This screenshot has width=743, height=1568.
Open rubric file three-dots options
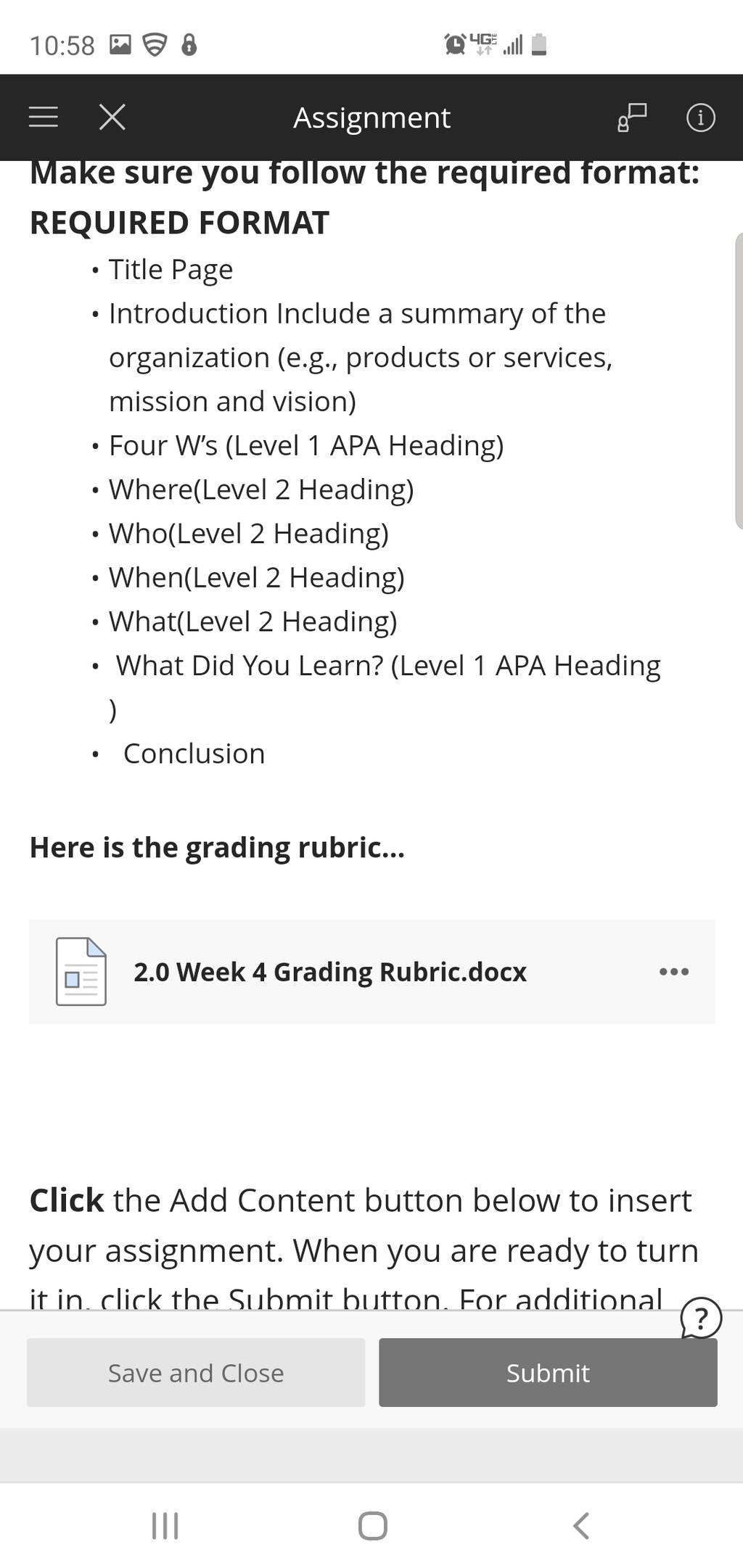pyautogui.click(x=674, y=971)
